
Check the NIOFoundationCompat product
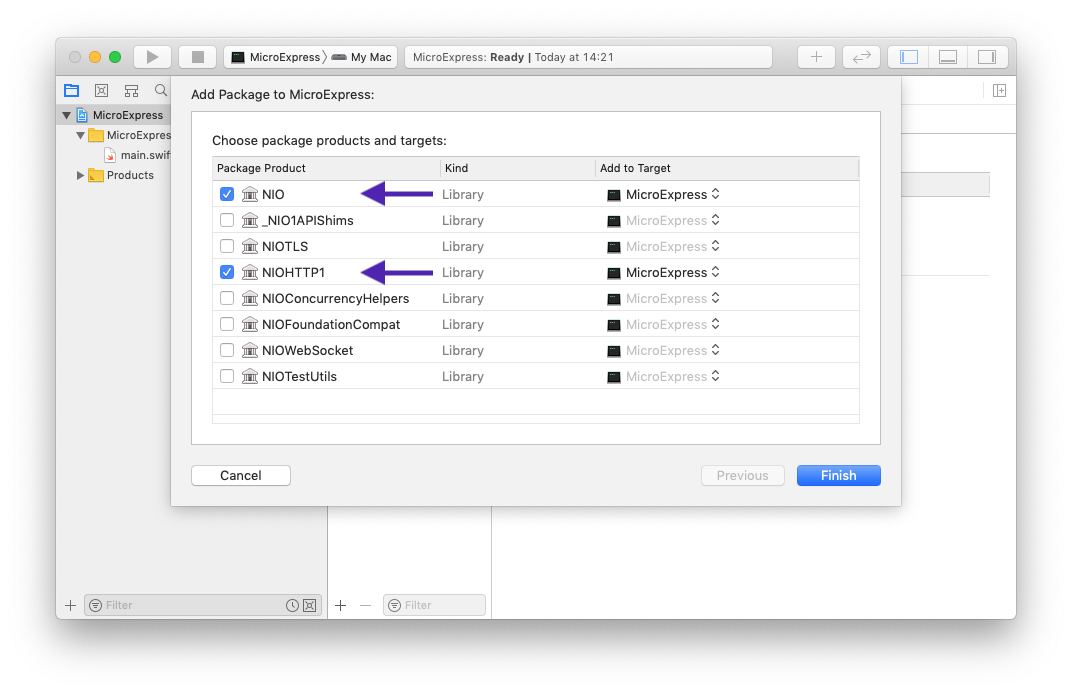coord(227,324)
